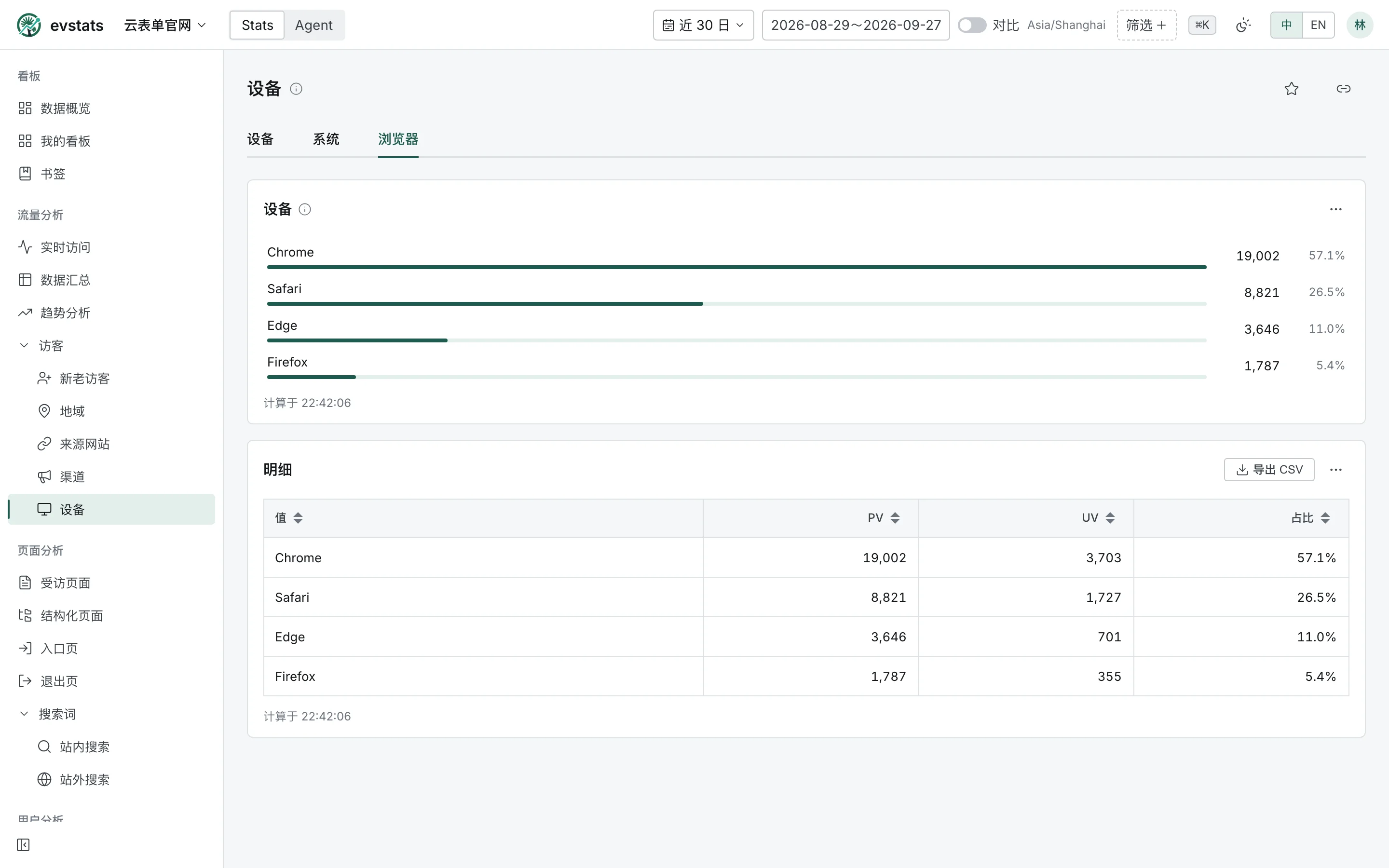Toggle the 对比 comparison switch

coord(972,25)
